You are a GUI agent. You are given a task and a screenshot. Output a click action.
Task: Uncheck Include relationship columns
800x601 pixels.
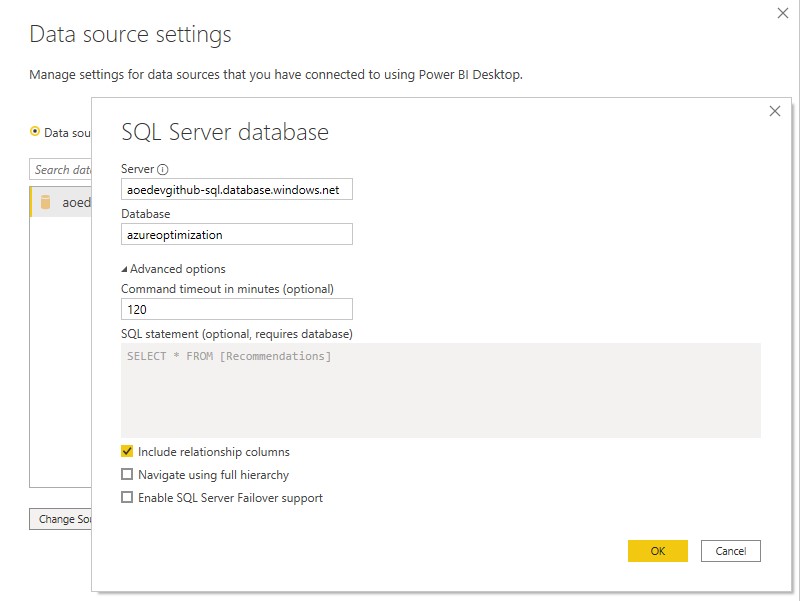click(127, 452)
